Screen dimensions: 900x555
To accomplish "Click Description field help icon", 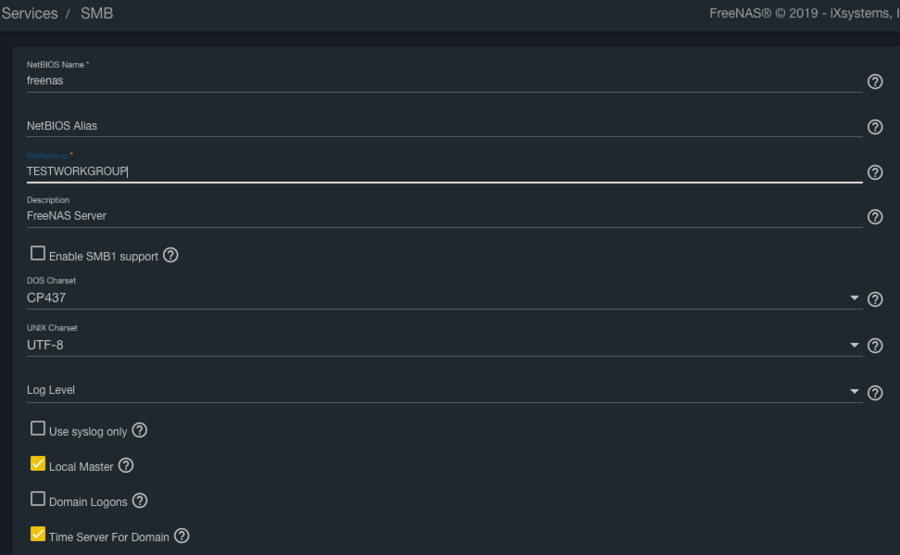I will tap(875, 217).
